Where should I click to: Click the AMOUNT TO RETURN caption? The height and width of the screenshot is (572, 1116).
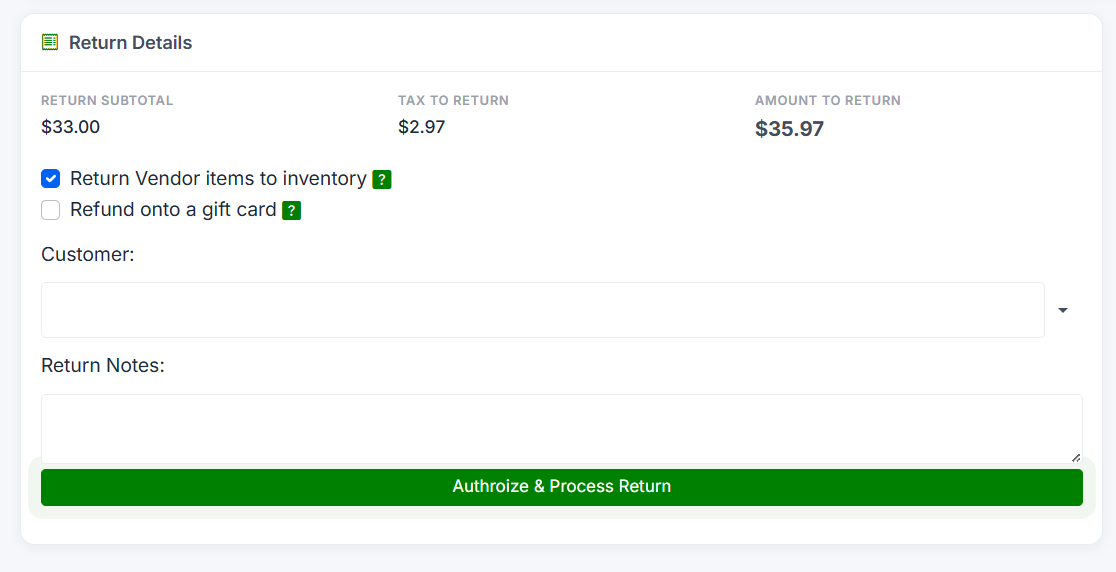(x=828, y=100)
